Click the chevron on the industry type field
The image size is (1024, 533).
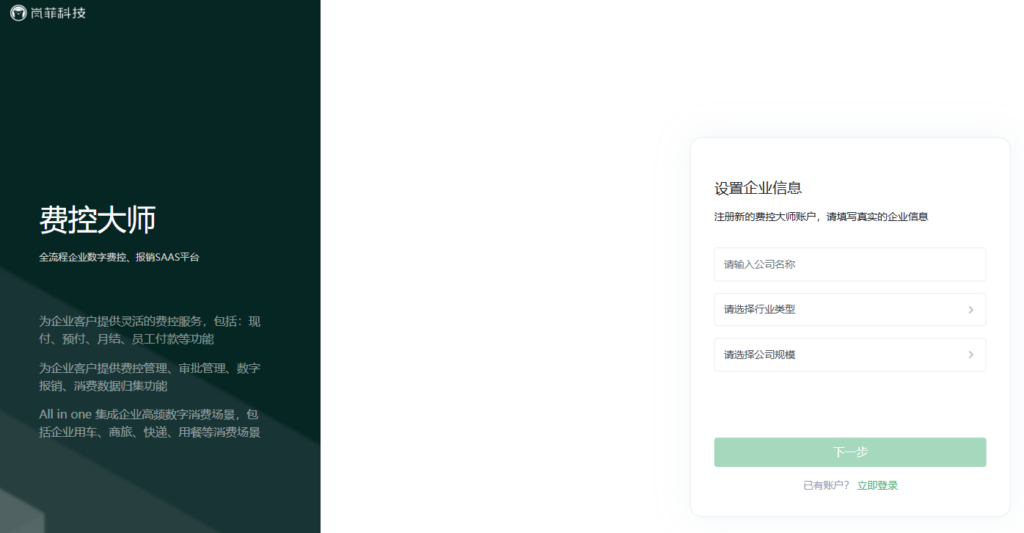click(x=970, y=310)
